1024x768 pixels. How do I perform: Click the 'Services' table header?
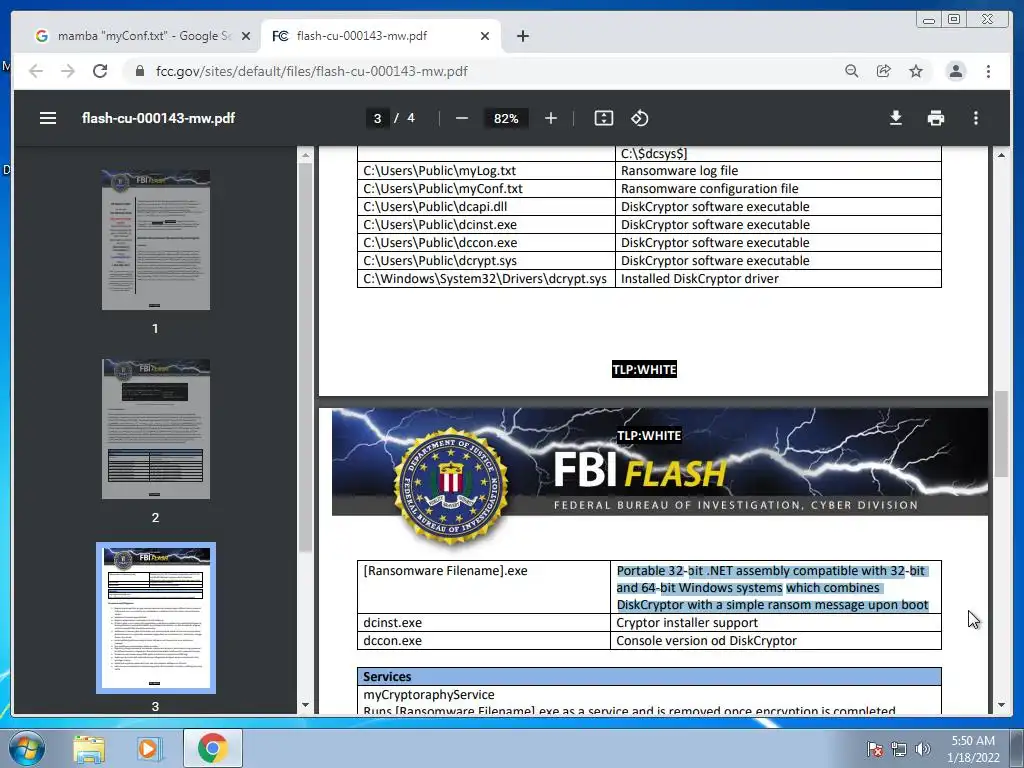click(649, 677)
